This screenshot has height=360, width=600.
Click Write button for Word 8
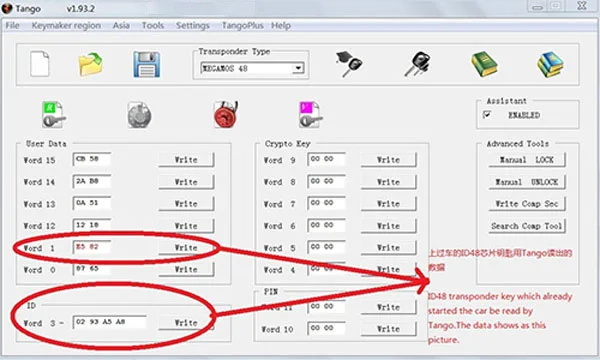[x=388, y=182]
